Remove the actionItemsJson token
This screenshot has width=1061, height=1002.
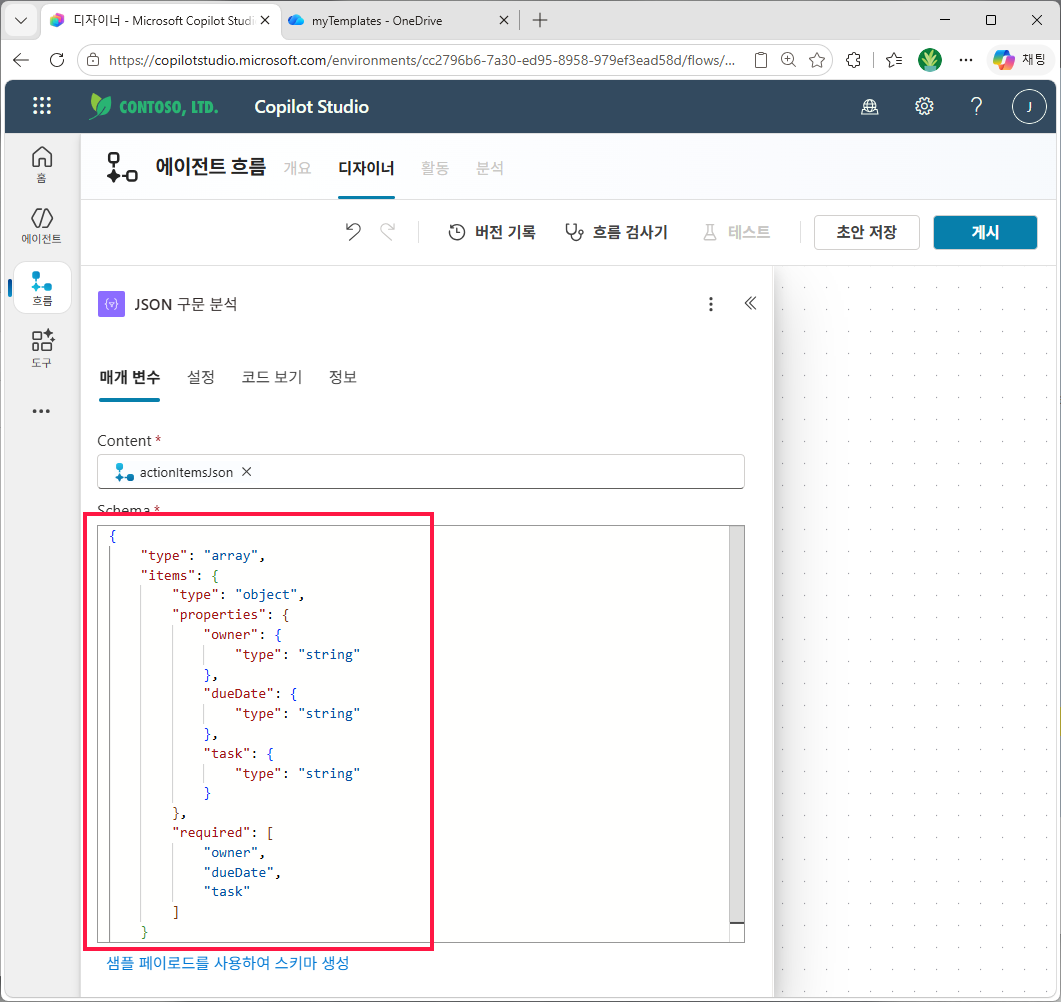tap(247, 472)
